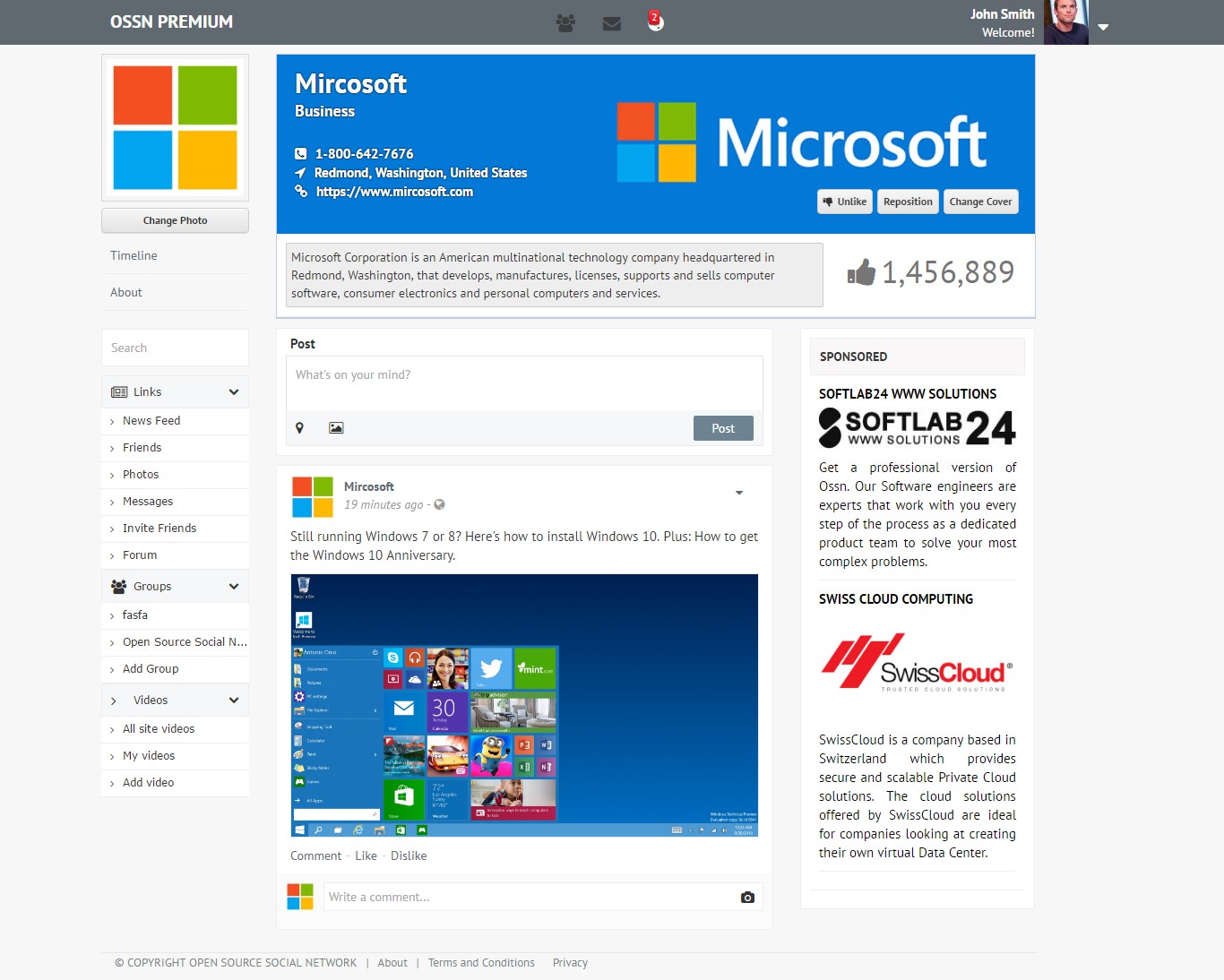Collapse the Videos section chevron

point(234,700)
